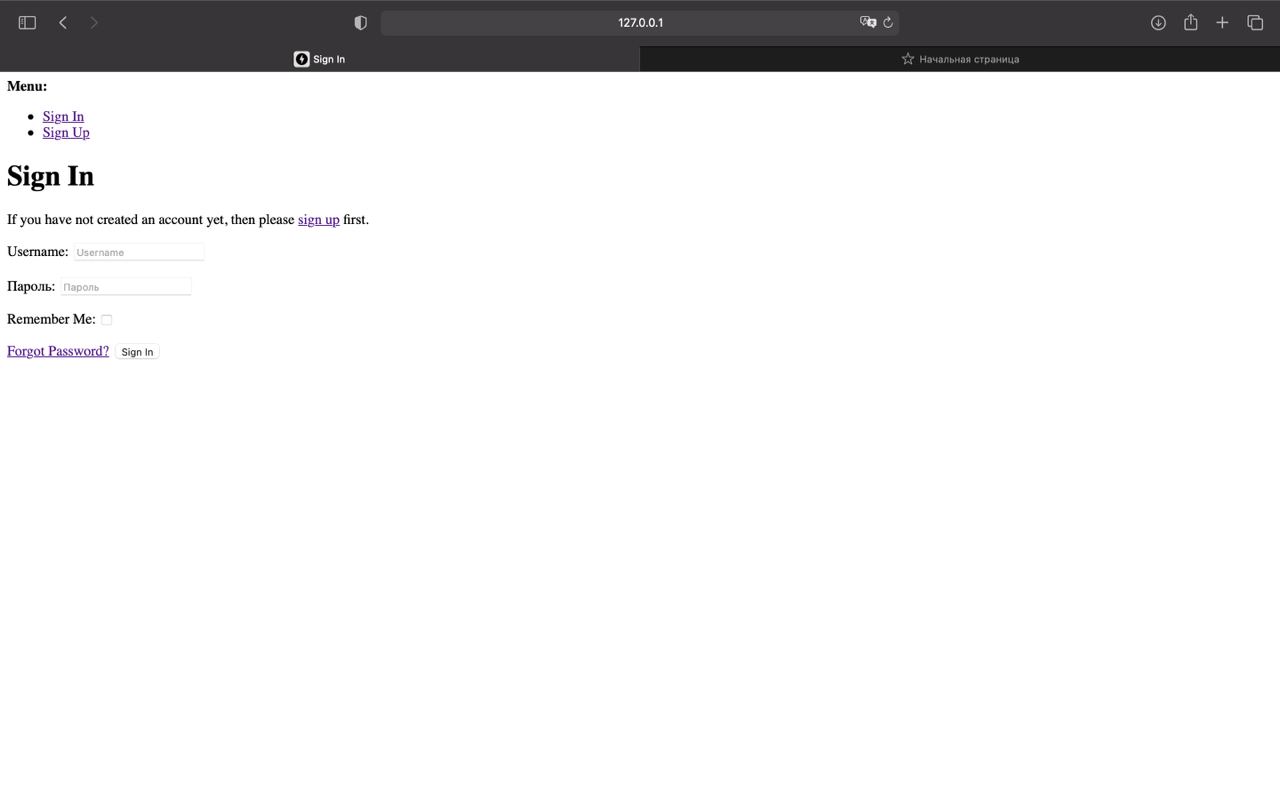Click the translate page icon
Viewport: 1280px width, 800px height.
coord(868,22)
